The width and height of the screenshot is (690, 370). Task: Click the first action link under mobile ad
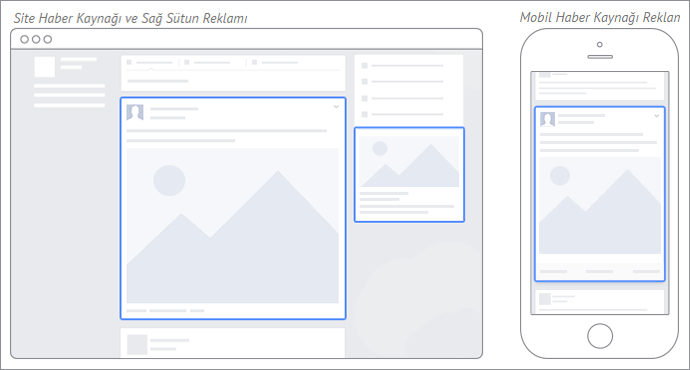pyautogui.click(x=553, y=271)
